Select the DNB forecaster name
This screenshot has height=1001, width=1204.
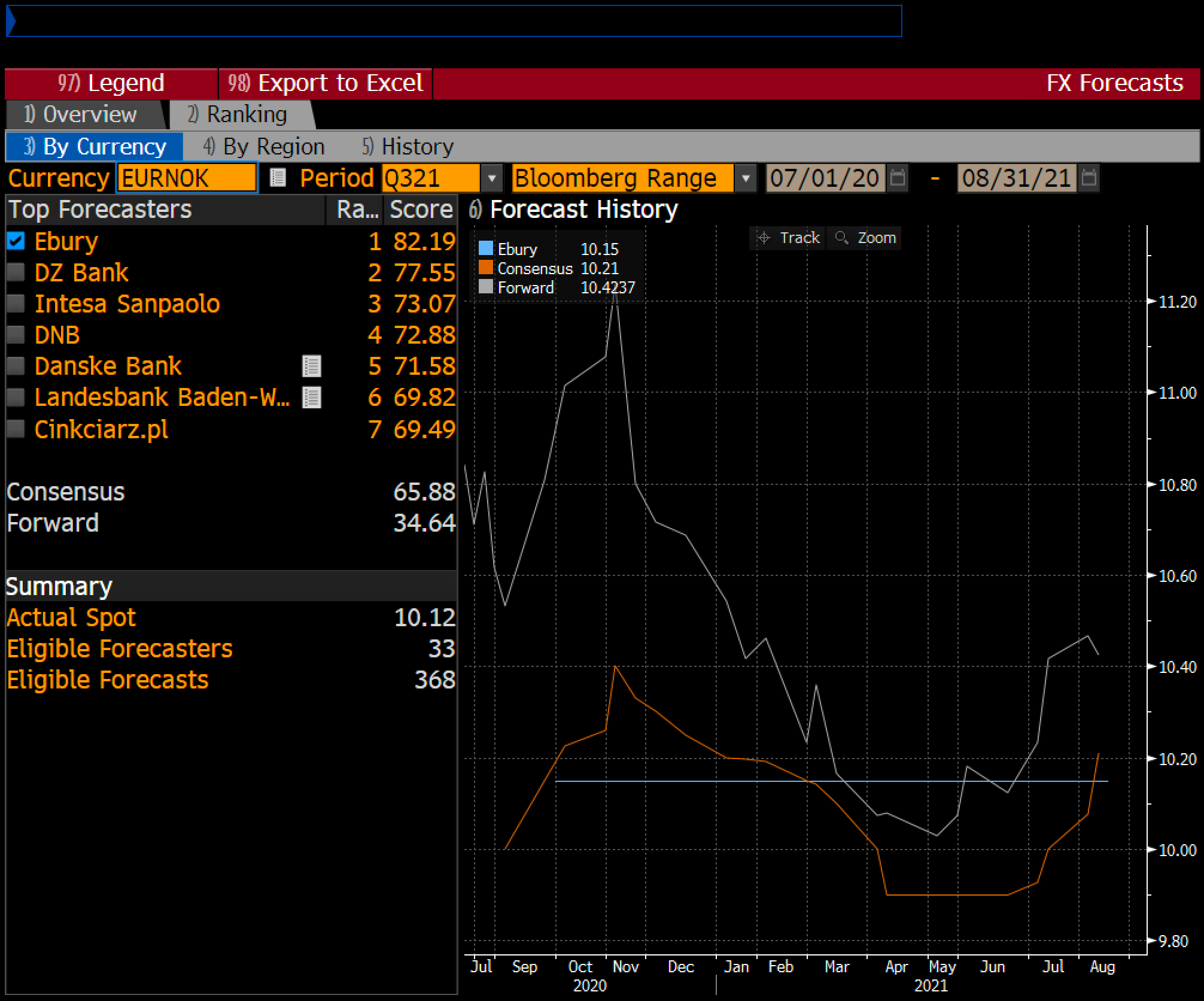[57, 335]
